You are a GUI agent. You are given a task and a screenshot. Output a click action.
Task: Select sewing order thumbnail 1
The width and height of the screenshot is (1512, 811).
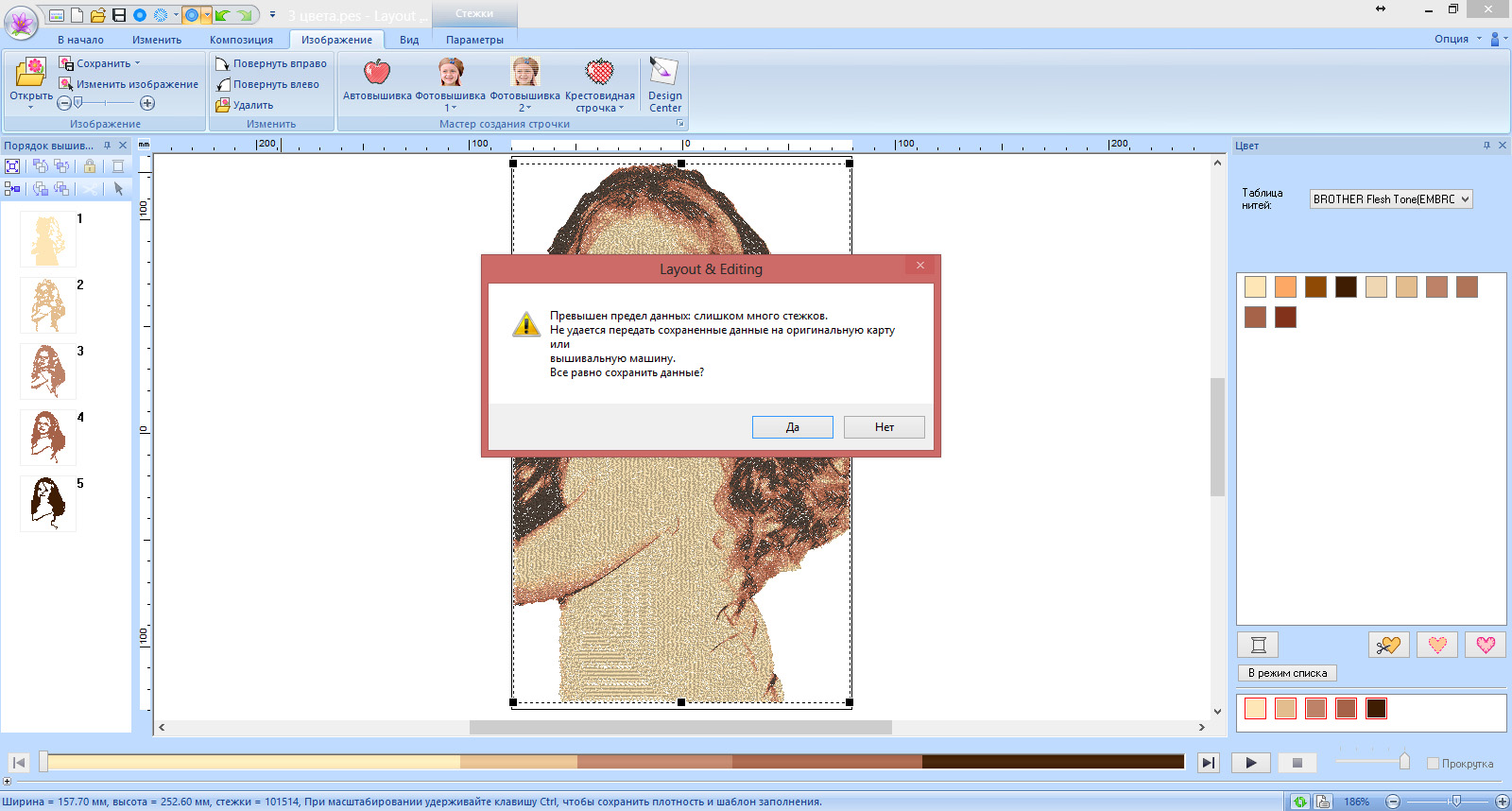click(x=48, y=239)
